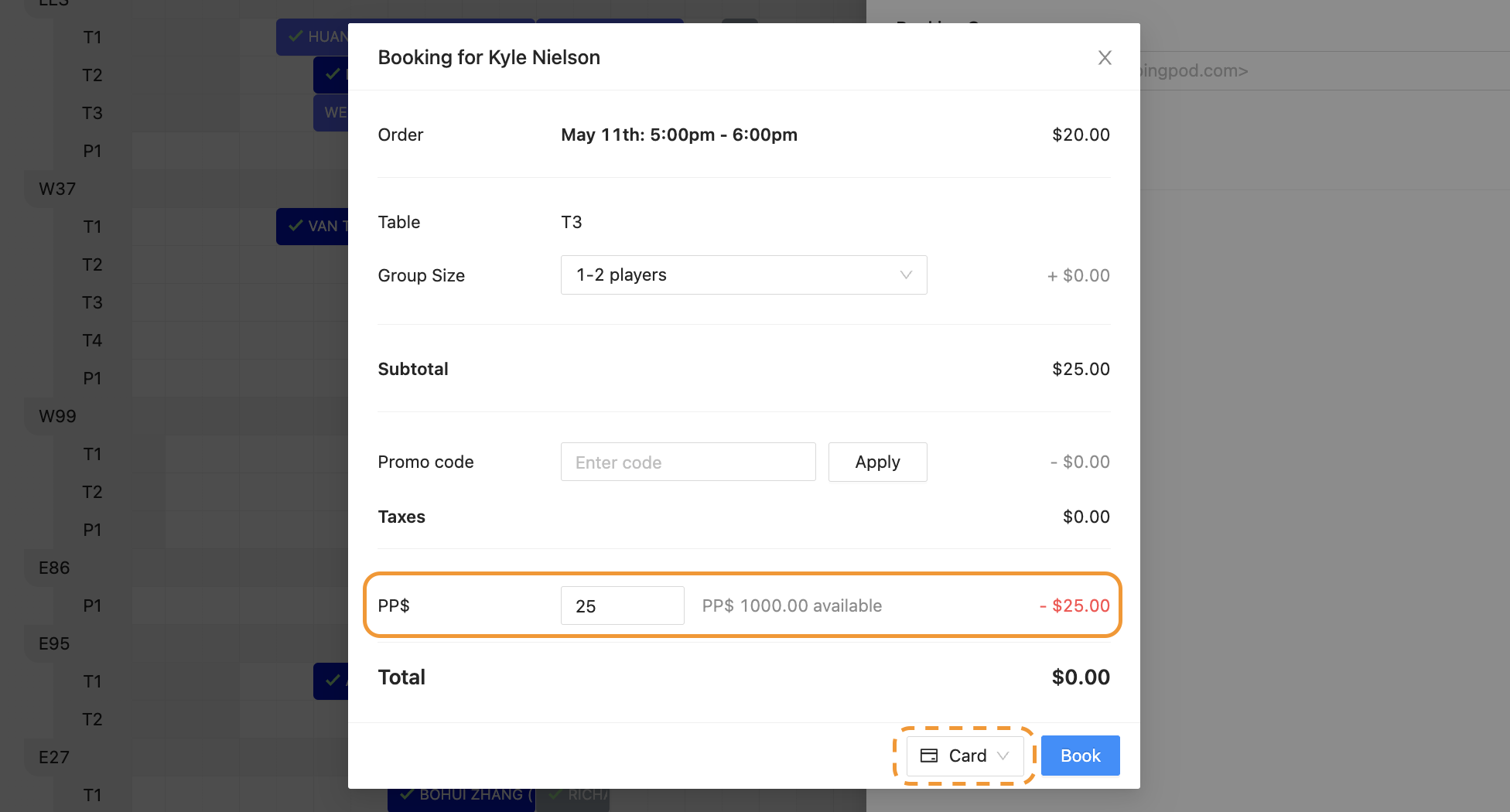
Task: Click the W99 location row label
Action: tap(57, 416)
